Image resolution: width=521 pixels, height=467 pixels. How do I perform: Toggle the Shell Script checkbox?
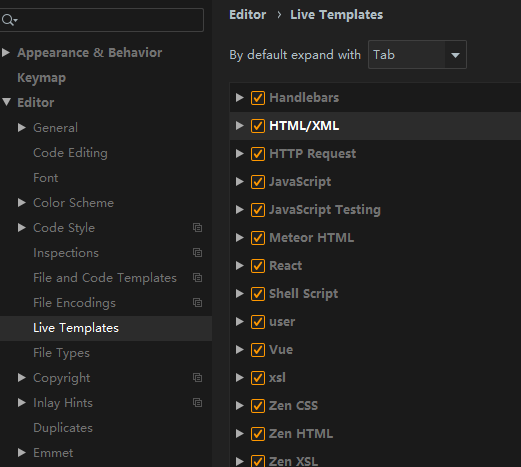tap(258, 294)
